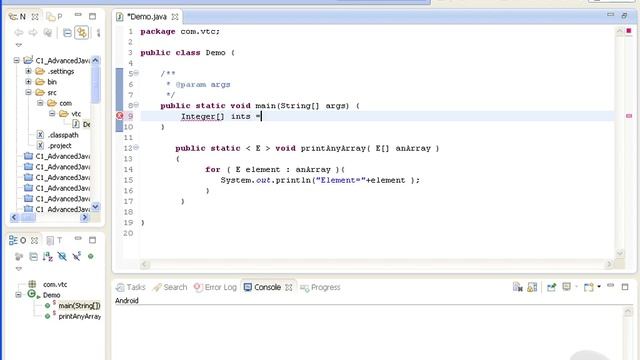640x360 pixels.
Task: Open the Outline view menu triangle
Action: 19,269
